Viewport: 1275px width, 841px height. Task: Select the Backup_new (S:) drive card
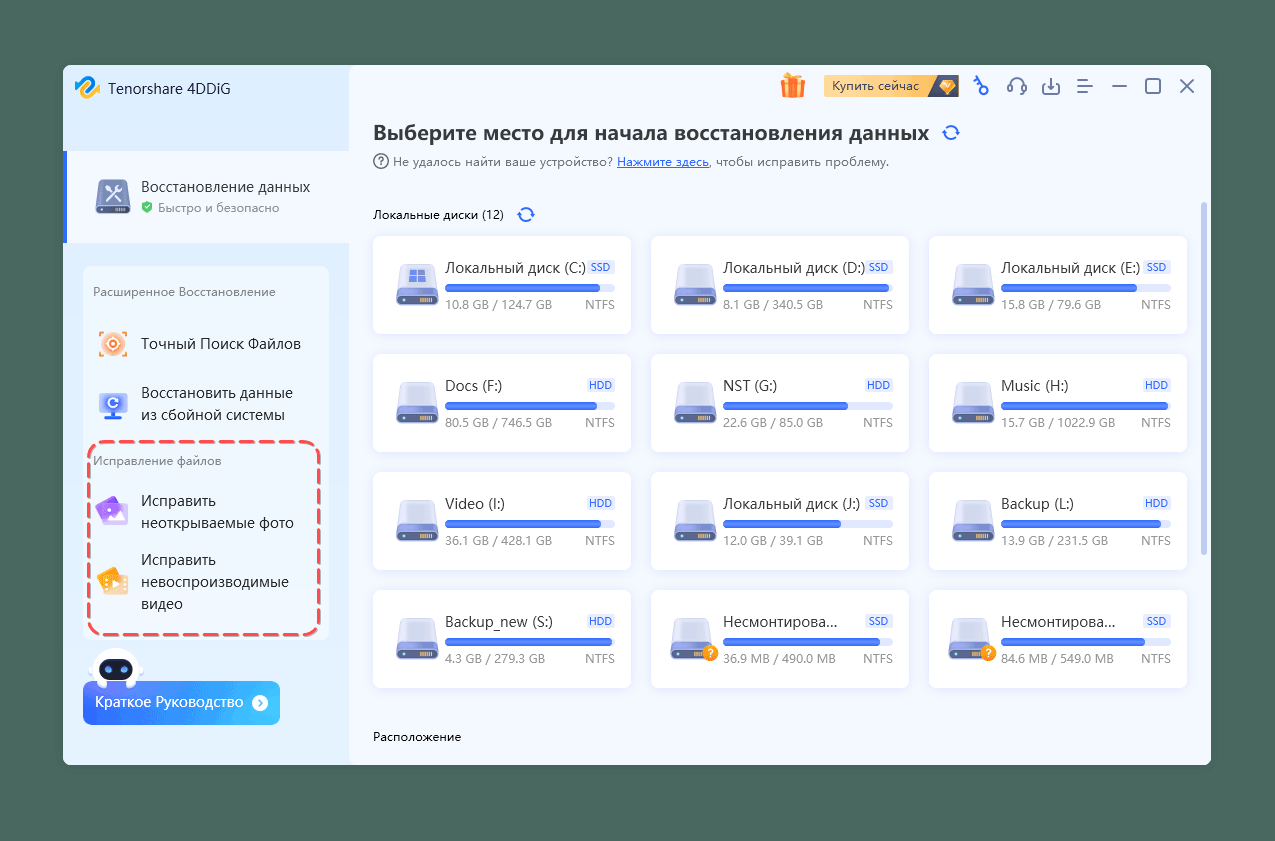click(502, 639)
